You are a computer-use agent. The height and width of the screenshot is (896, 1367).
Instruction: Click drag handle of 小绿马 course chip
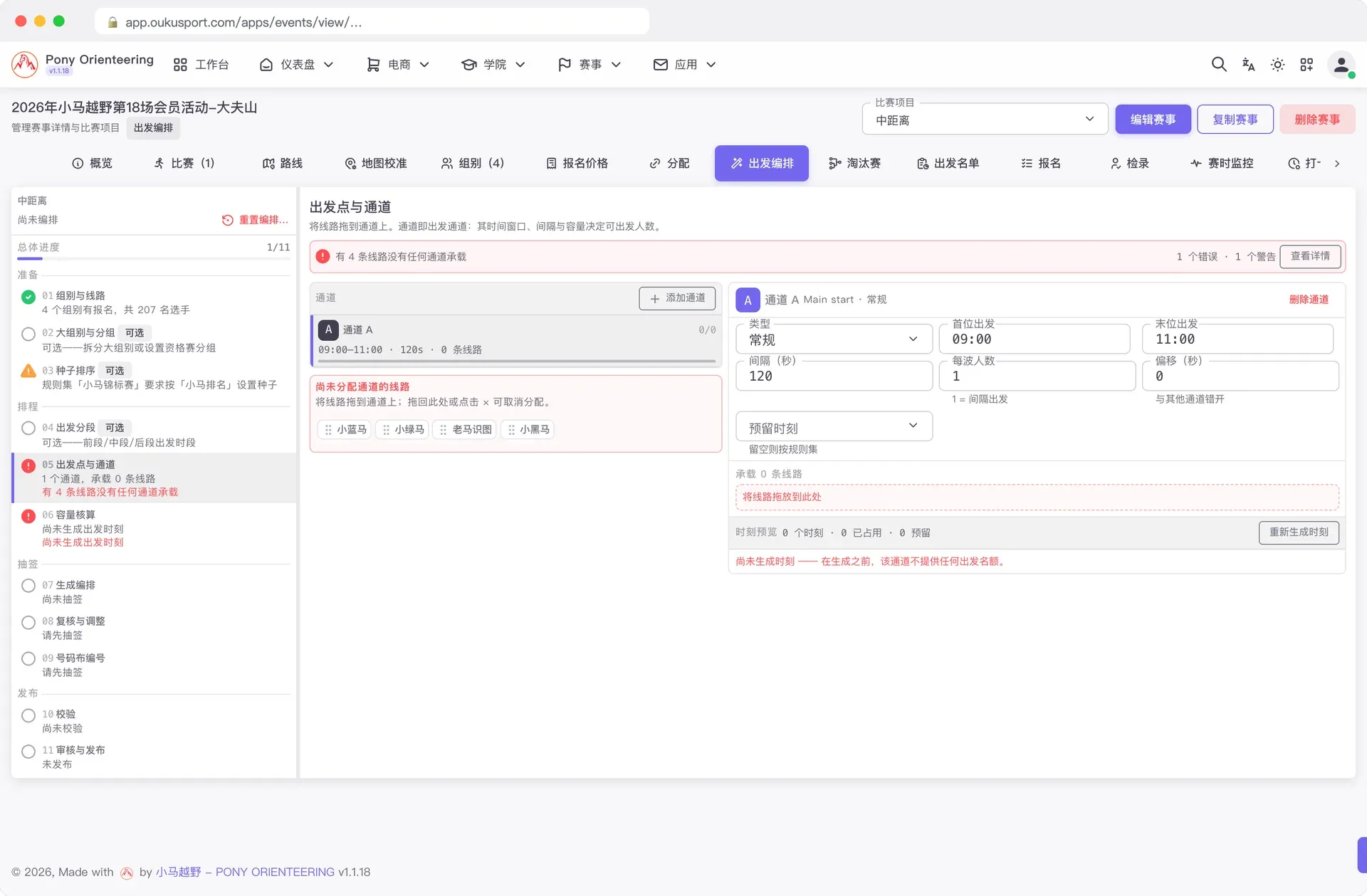386,430
